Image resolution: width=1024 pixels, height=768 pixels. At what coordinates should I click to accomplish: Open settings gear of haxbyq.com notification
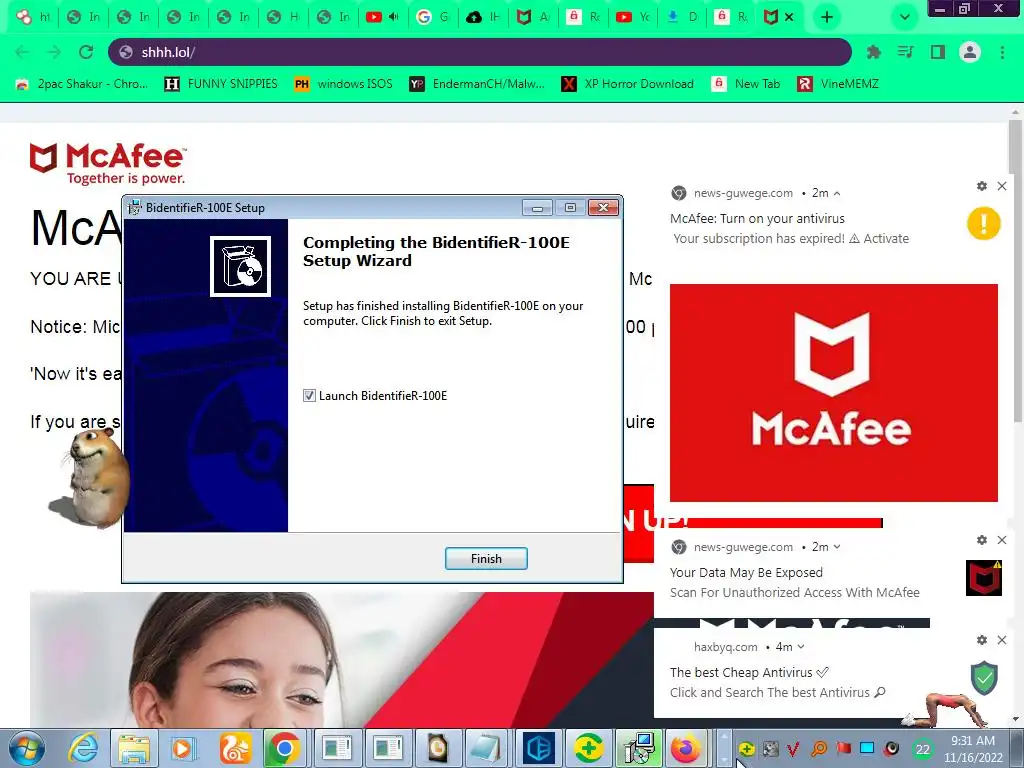[x=982, y=640]
